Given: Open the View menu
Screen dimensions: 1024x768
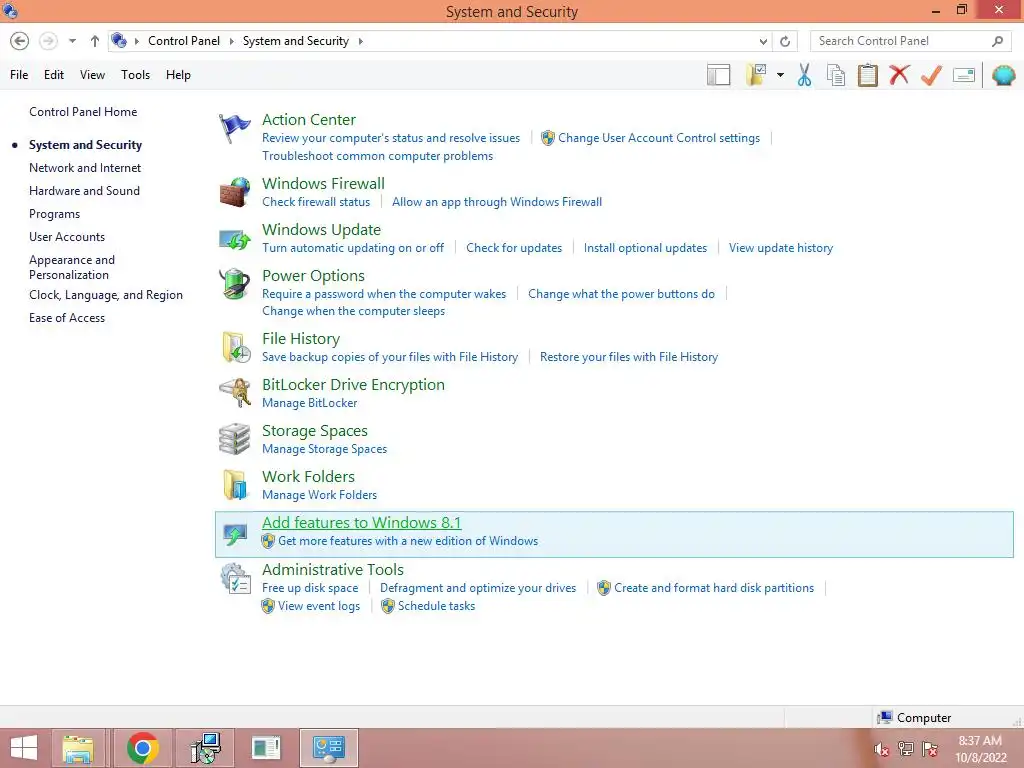Looking at the screenshot, I should 92,75.
